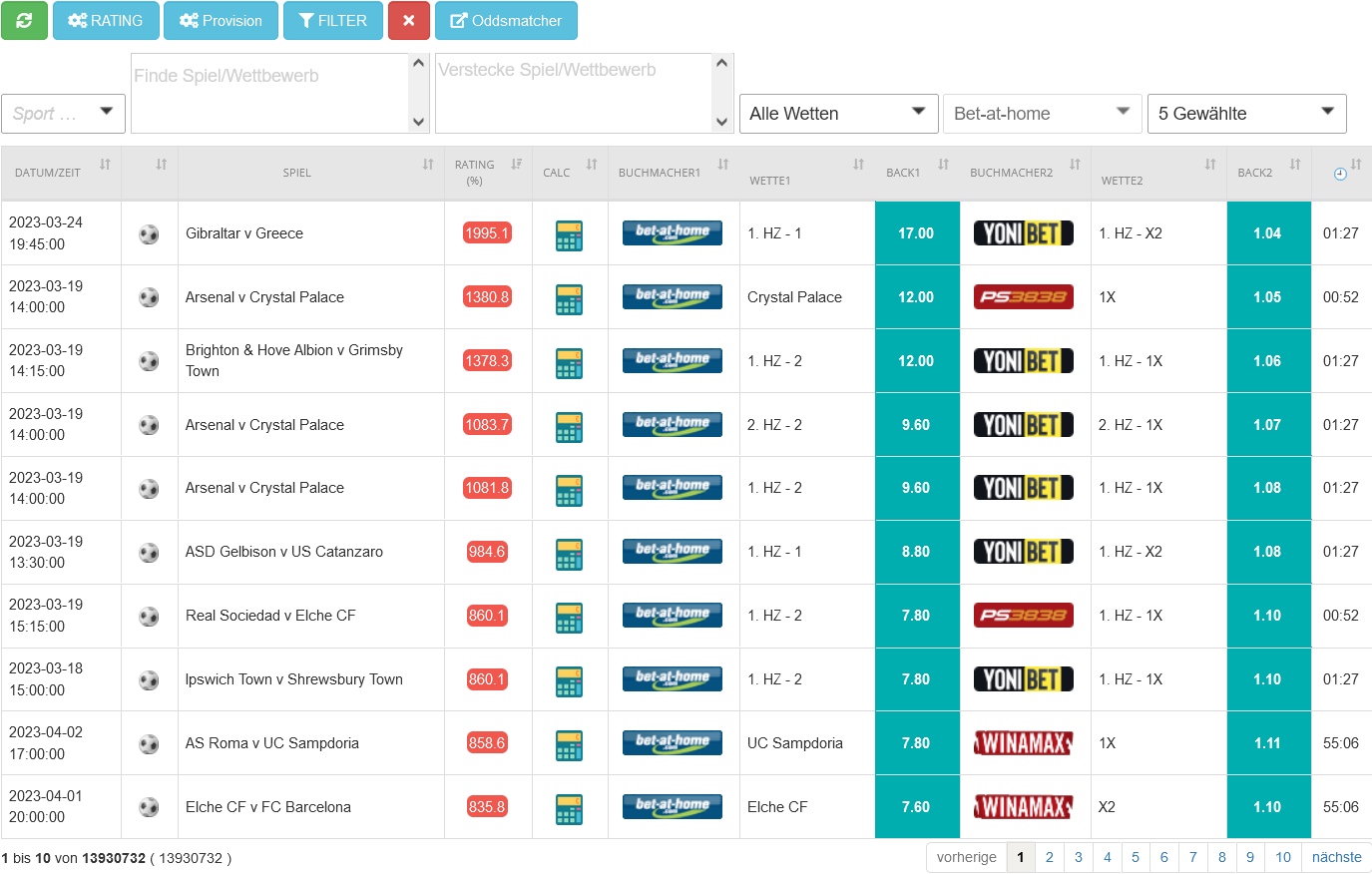Go to page 10
1372x874 pixels.
click(1283, 857)
